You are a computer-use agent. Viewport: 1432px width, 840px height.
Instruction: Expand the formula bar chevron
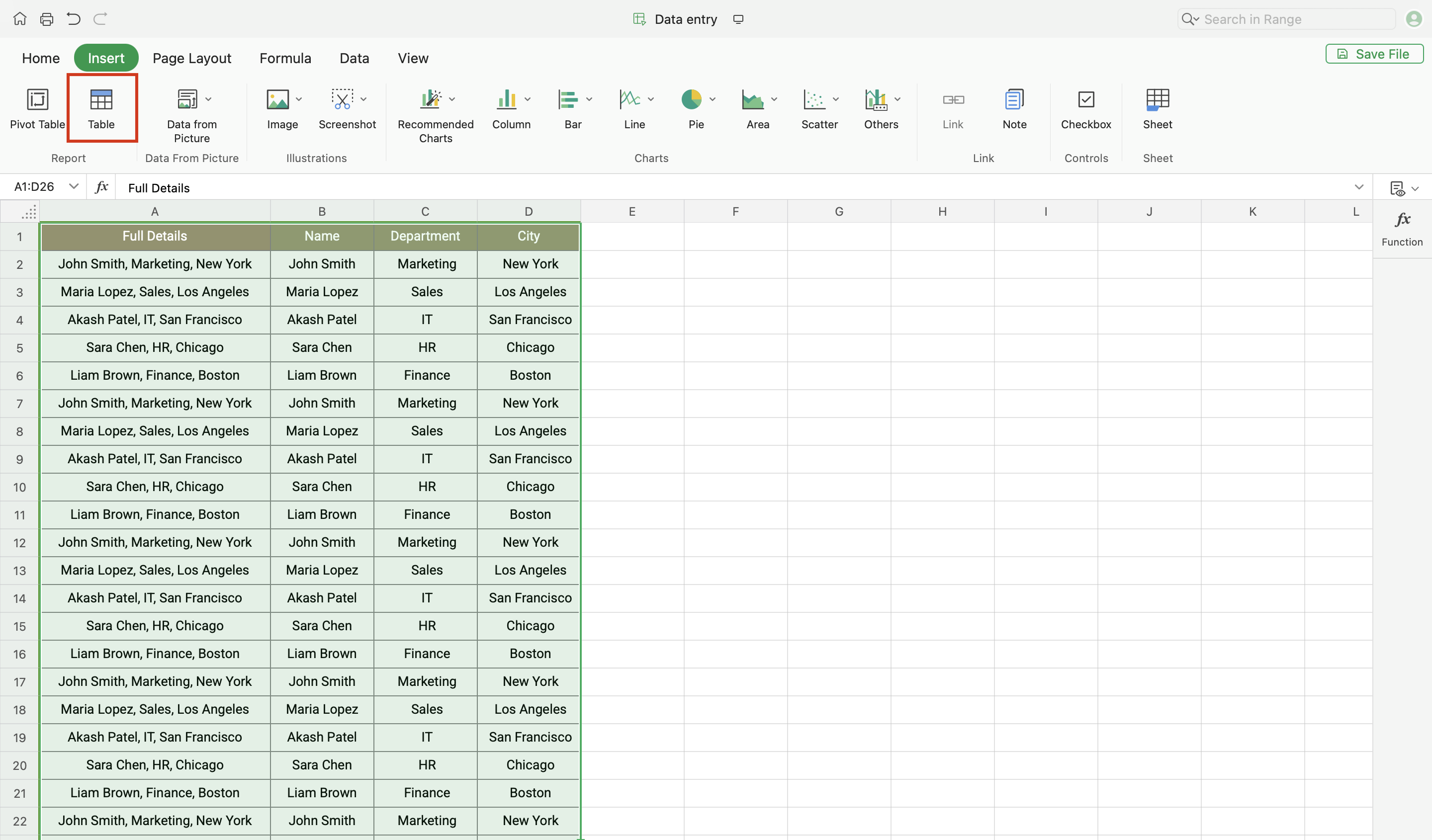(x=1359, y=187)
